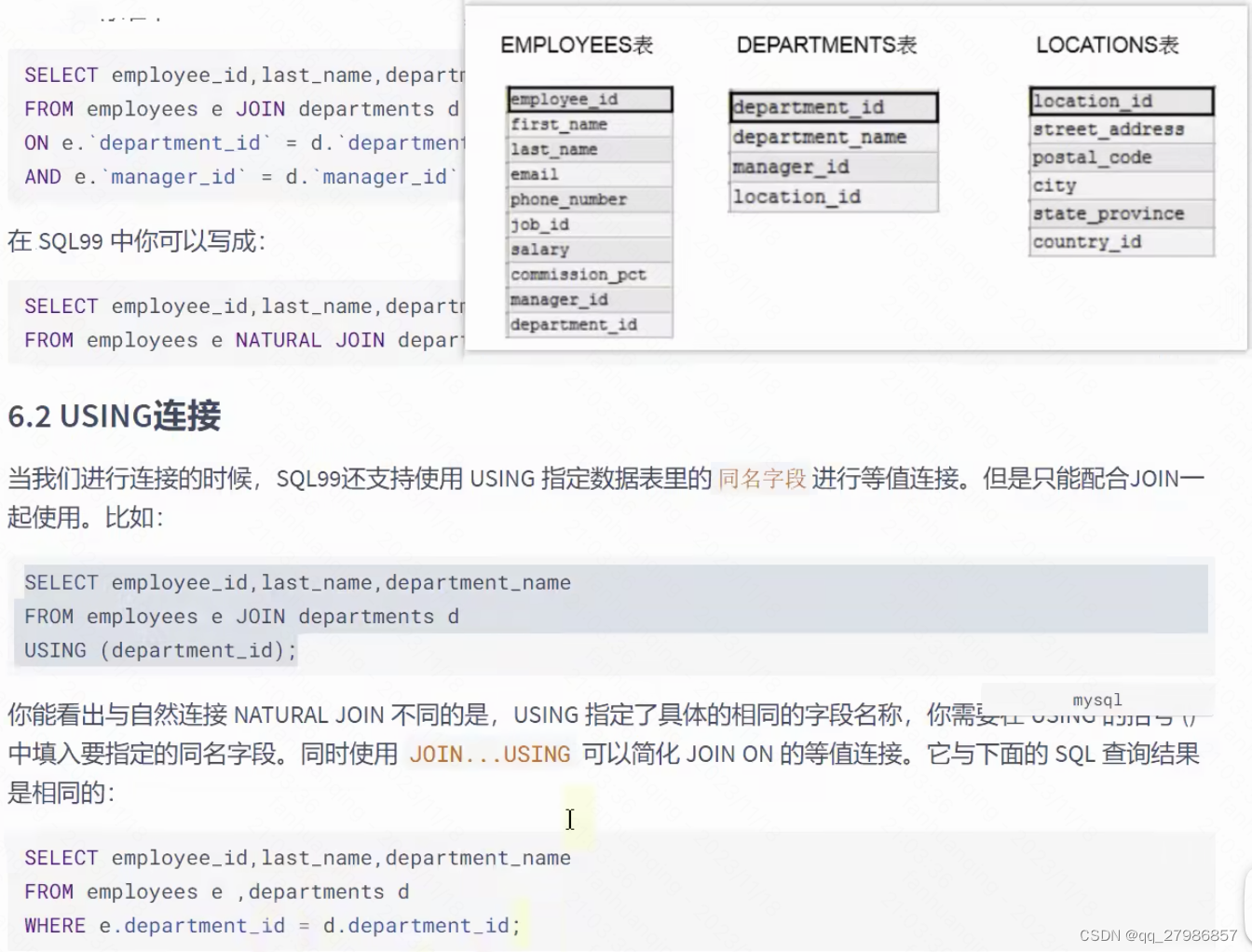Click postal_code in LOCATIONS table
1252x952 pixels.
(x=1122, y=157)
